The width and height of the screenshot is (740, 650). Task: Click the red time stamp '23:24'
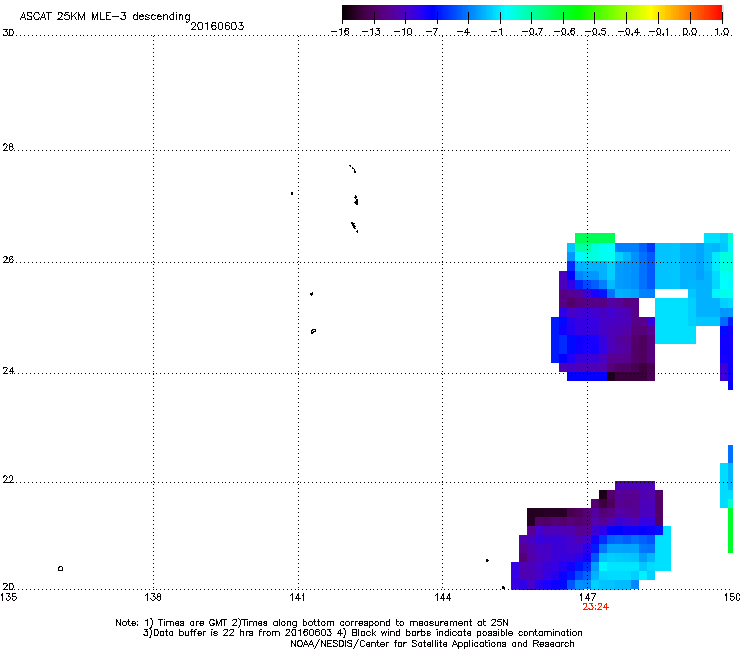(x=595, y=607)
